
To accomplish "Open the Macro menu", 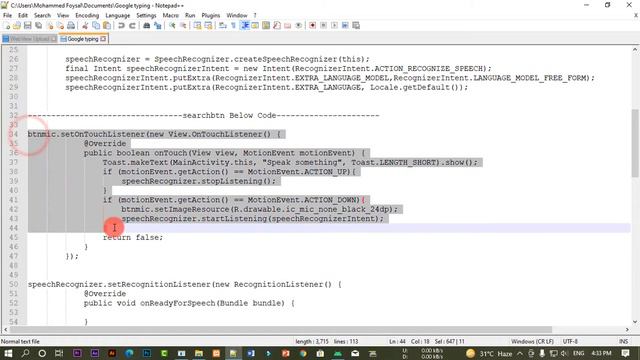I will click(x=171, y=16).
